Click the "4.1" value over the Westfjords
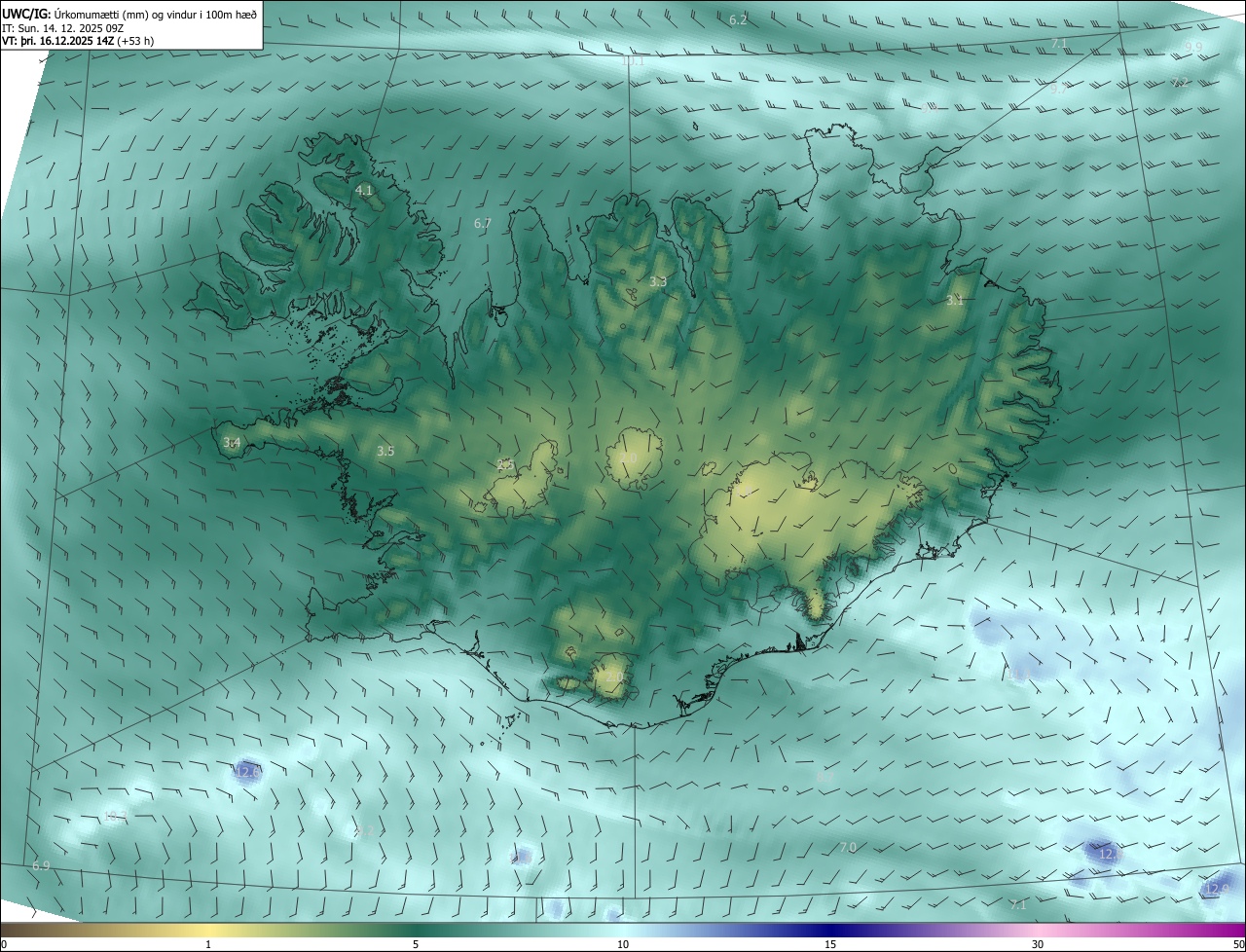This screenshot has height=952, width=1246. click(364, 190)
